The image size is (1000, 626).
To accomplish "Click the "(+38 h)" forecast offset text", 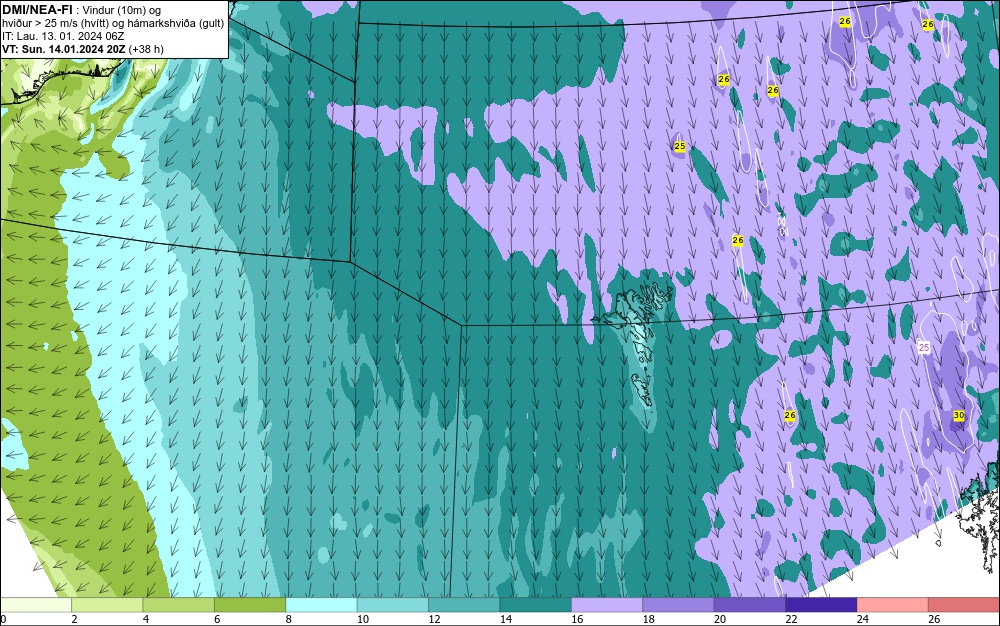I will pos(146,48).
